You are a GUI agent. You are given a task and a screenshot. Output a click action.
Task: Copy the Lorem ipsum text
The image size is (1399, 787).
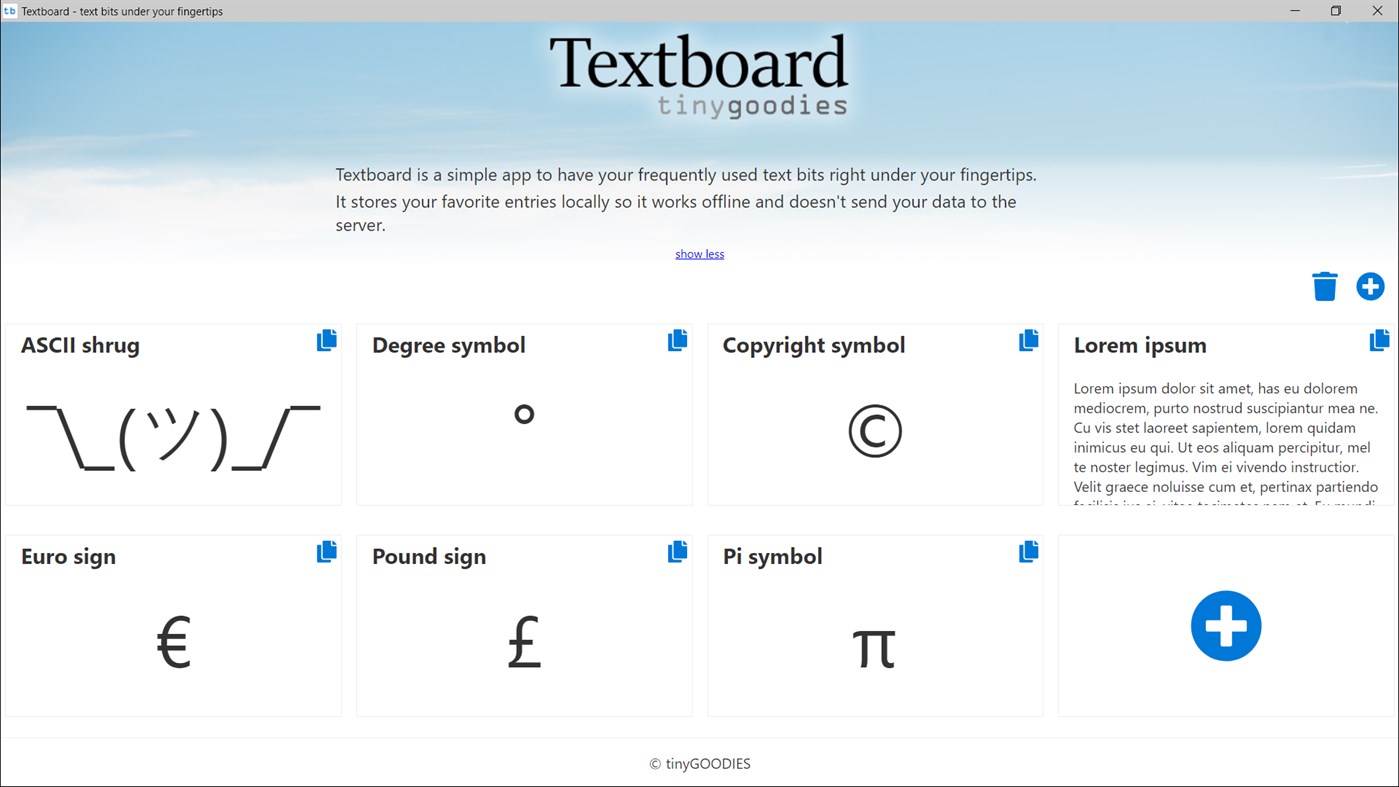(1379, 340)
